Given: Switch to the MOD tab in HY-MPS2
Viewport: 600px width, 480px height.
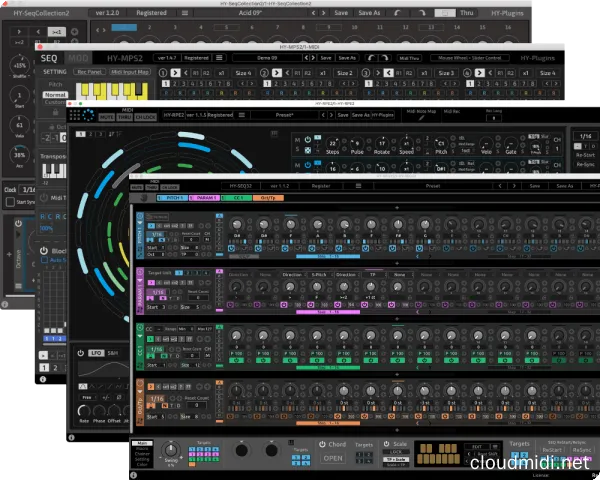Looking at the screenshot, I should 78,58.
